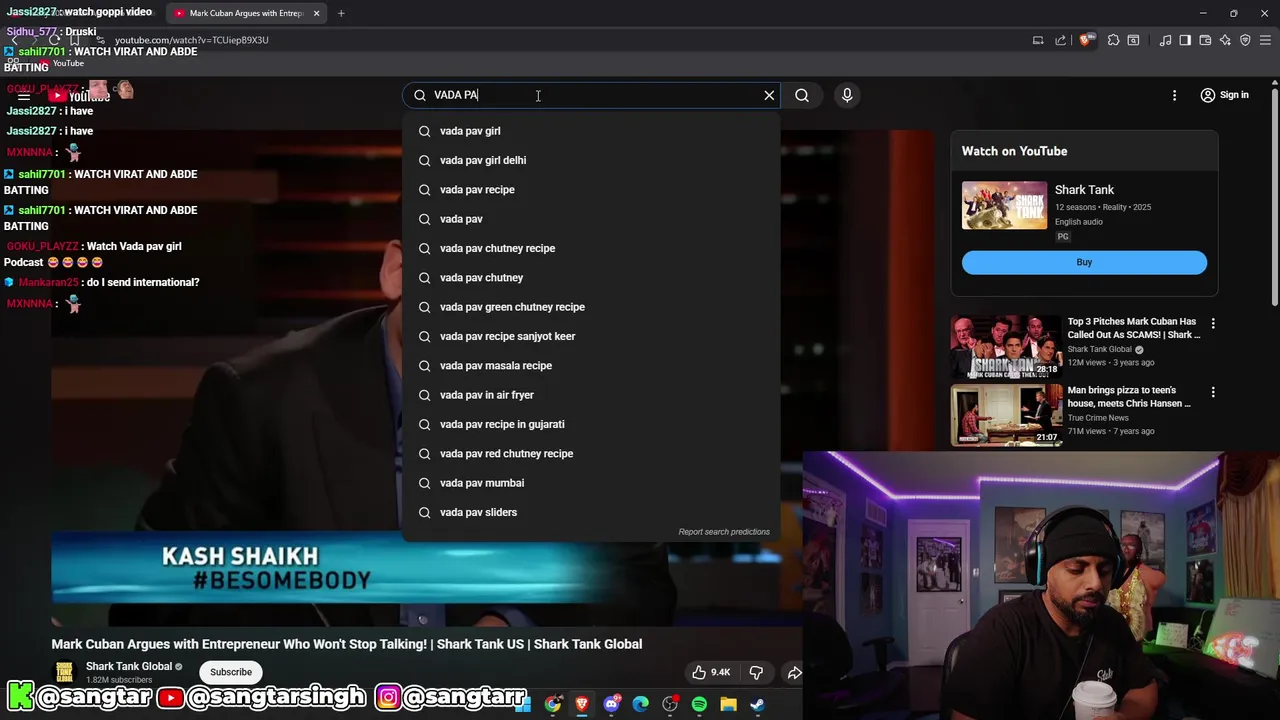This screenshot has width=1280, height=720.
Task: Click the blue Buy button
Action: click(x=1084, y=262)
